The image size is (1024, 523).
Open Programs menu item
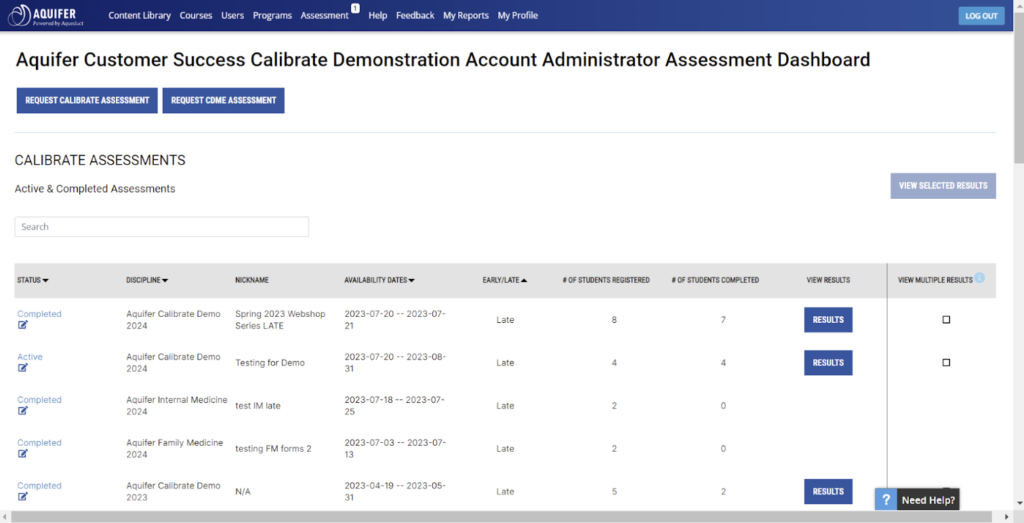(x=272, y=16)
